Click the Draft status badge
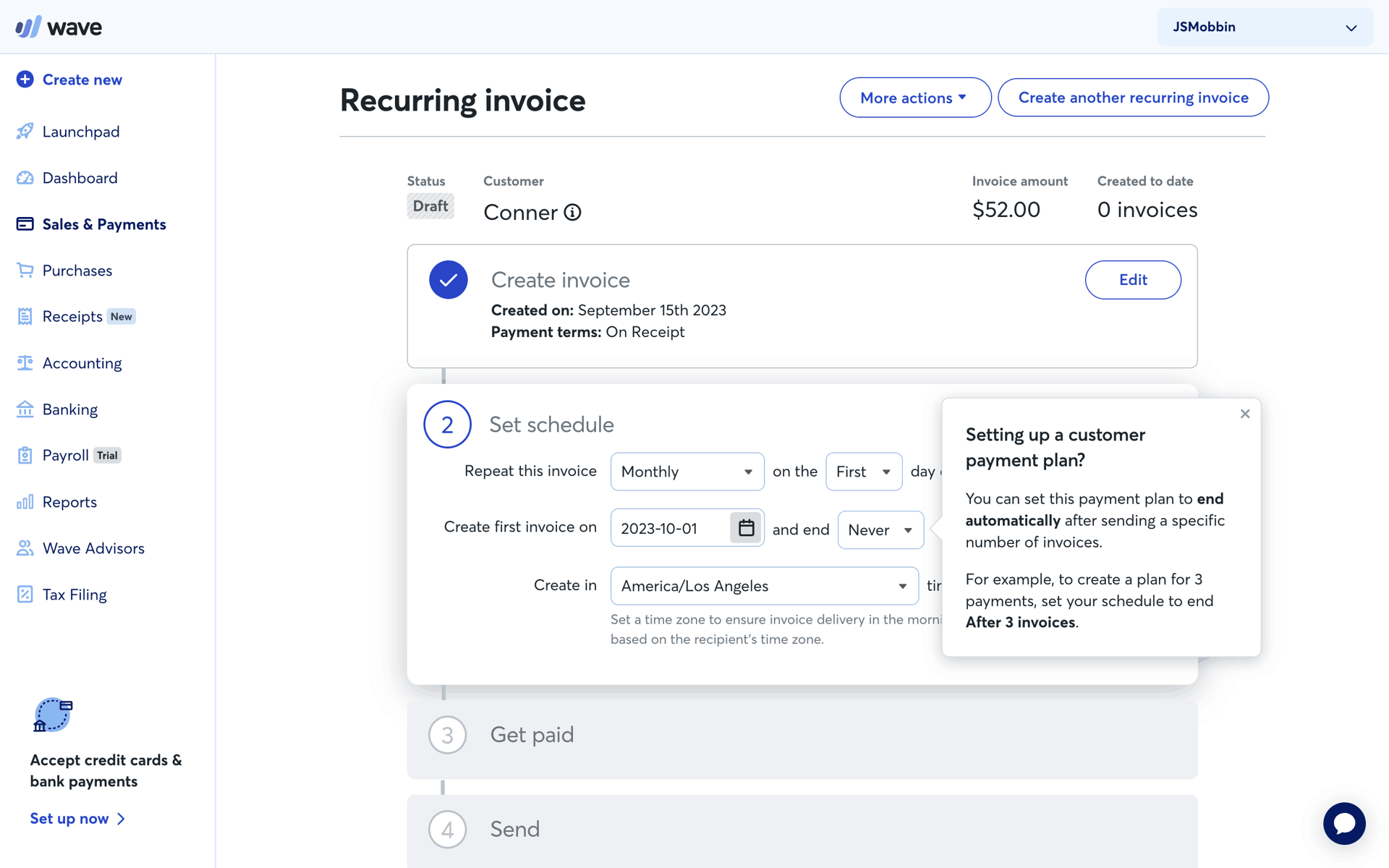This screenshot has width=1389, height=868. tap(430, 206)
